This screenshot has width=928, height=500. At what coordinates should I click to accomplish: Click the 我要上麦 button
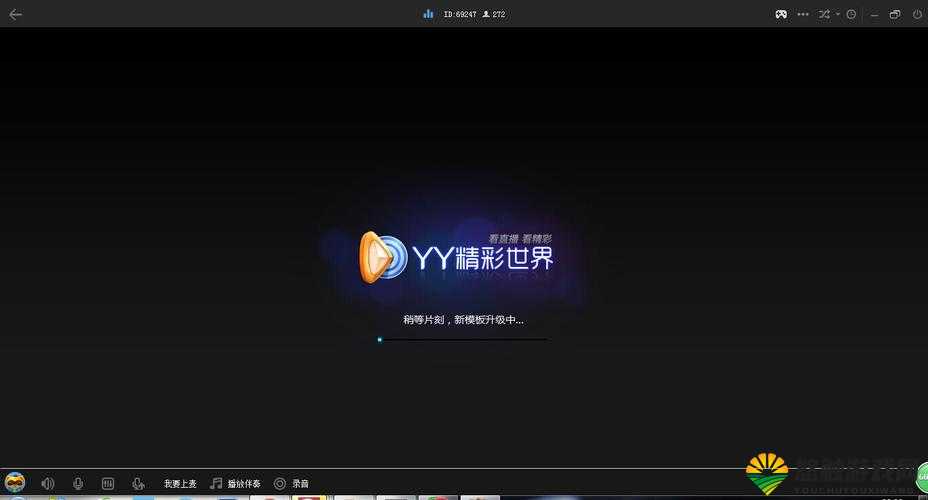(180, 483)
